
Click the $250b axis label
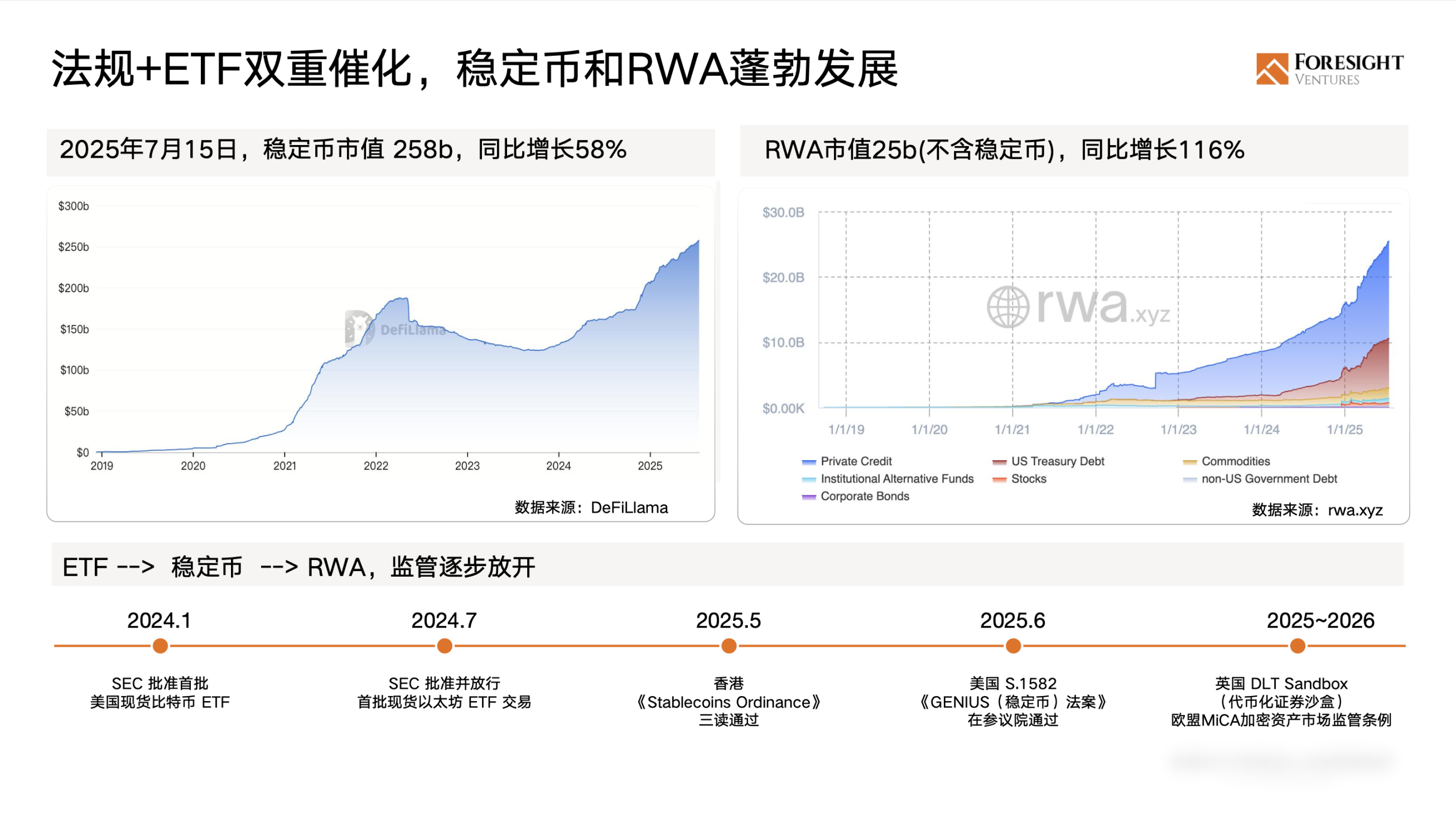tap(74, 247)
